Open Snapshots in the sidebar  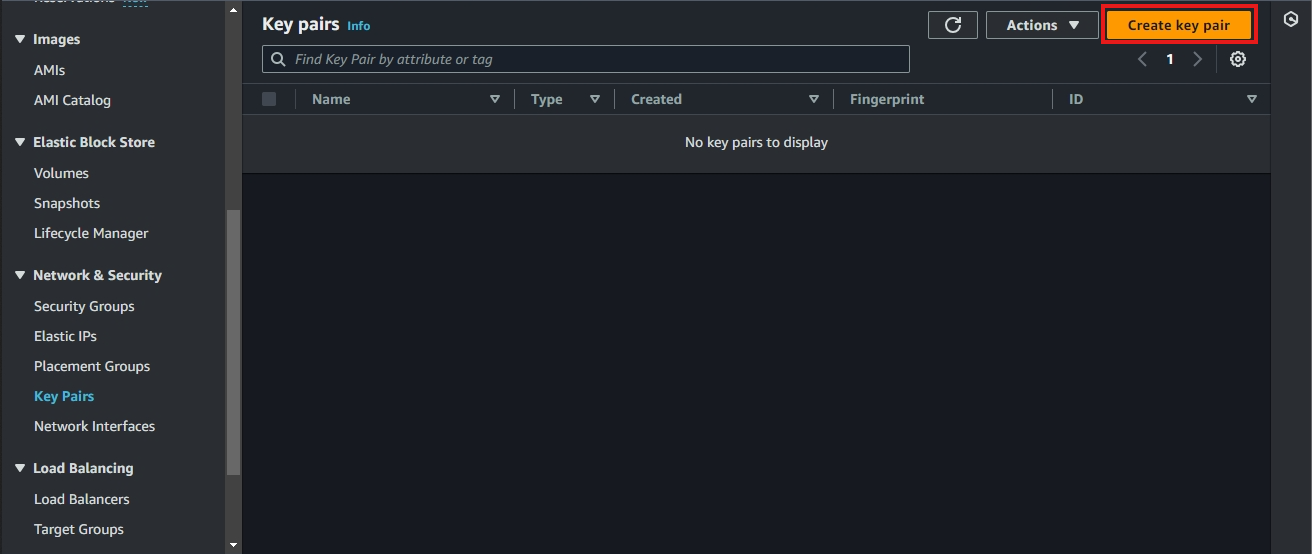67,203
